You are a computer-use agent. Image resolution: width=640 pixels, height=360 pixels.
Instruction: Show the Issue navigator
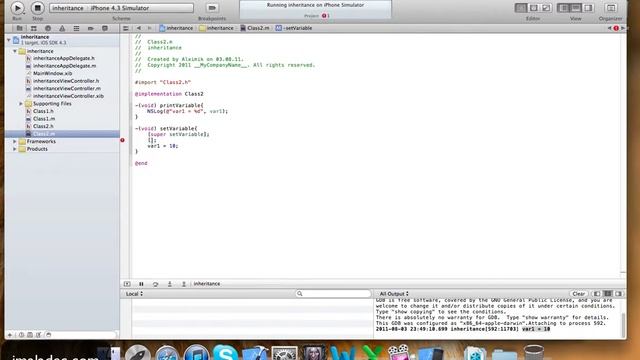click(62, 28)
